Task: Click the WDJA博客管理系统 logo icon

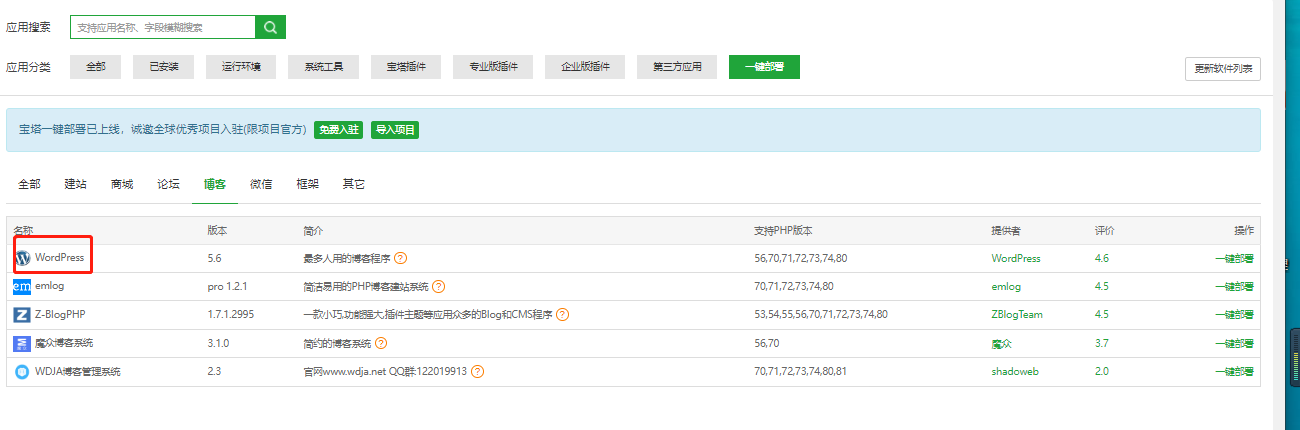Action: coord(23,372)
